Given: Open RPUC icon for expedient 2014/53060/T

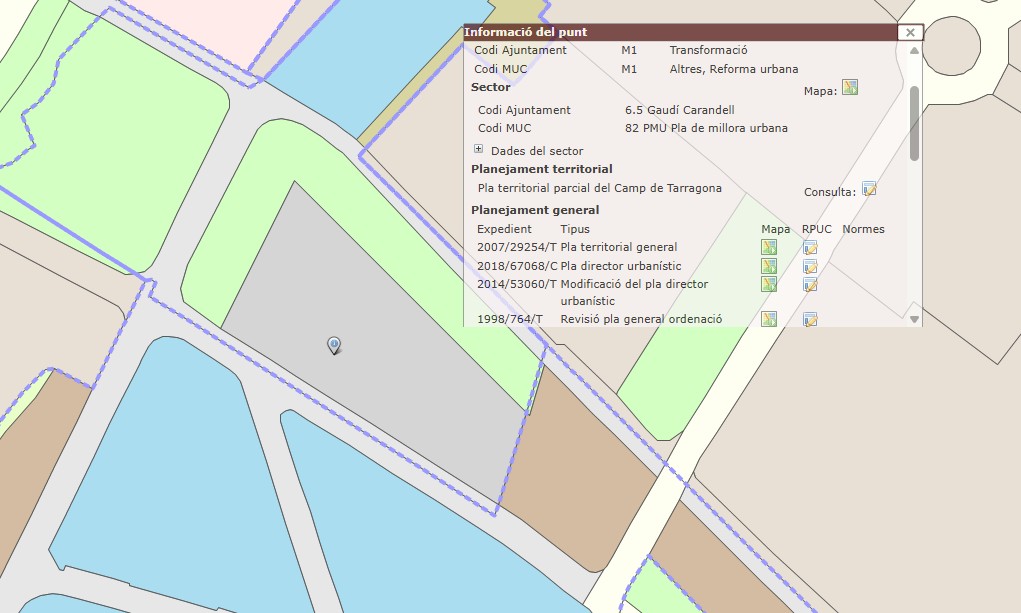Looking at the screenshot, I should [x=810, y=284].
